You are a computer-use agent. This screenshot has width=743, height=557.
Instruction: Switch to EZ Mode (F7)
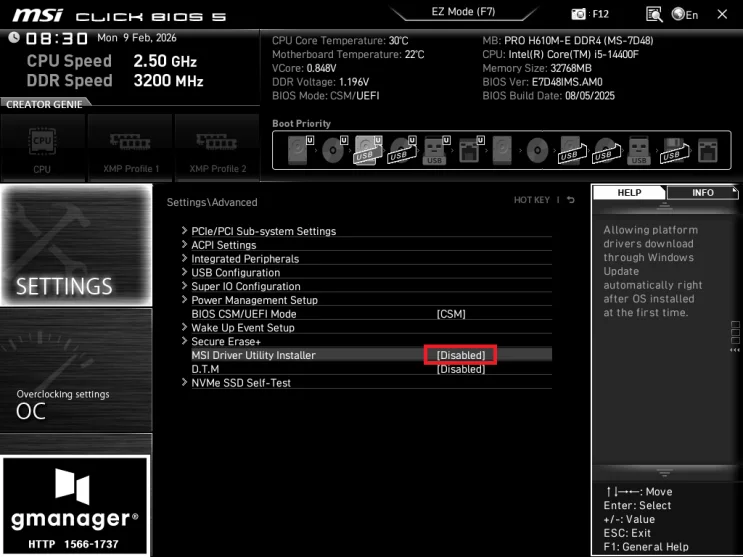(463, 12)
